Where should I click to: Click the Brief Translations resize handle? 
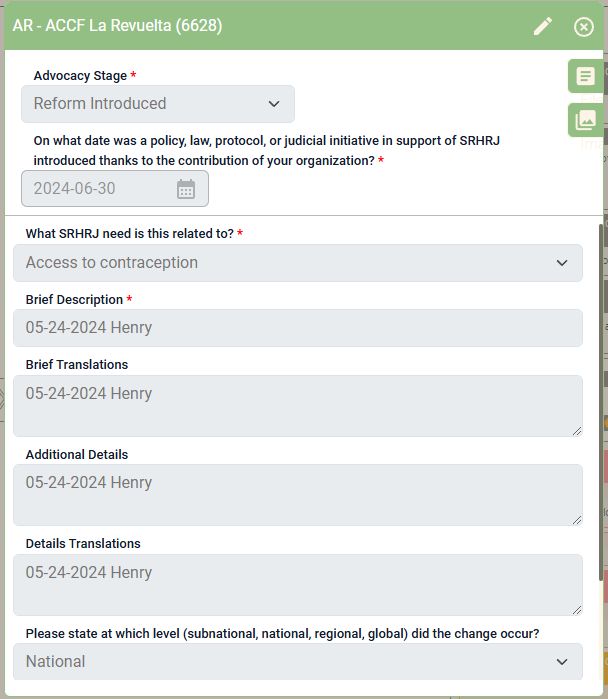coord(577,431)
